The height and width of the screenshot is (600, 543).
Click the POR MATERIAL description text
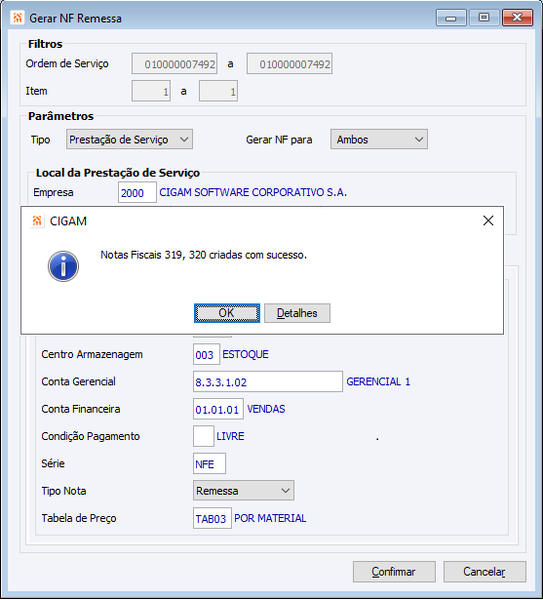[x=270, y=518]
